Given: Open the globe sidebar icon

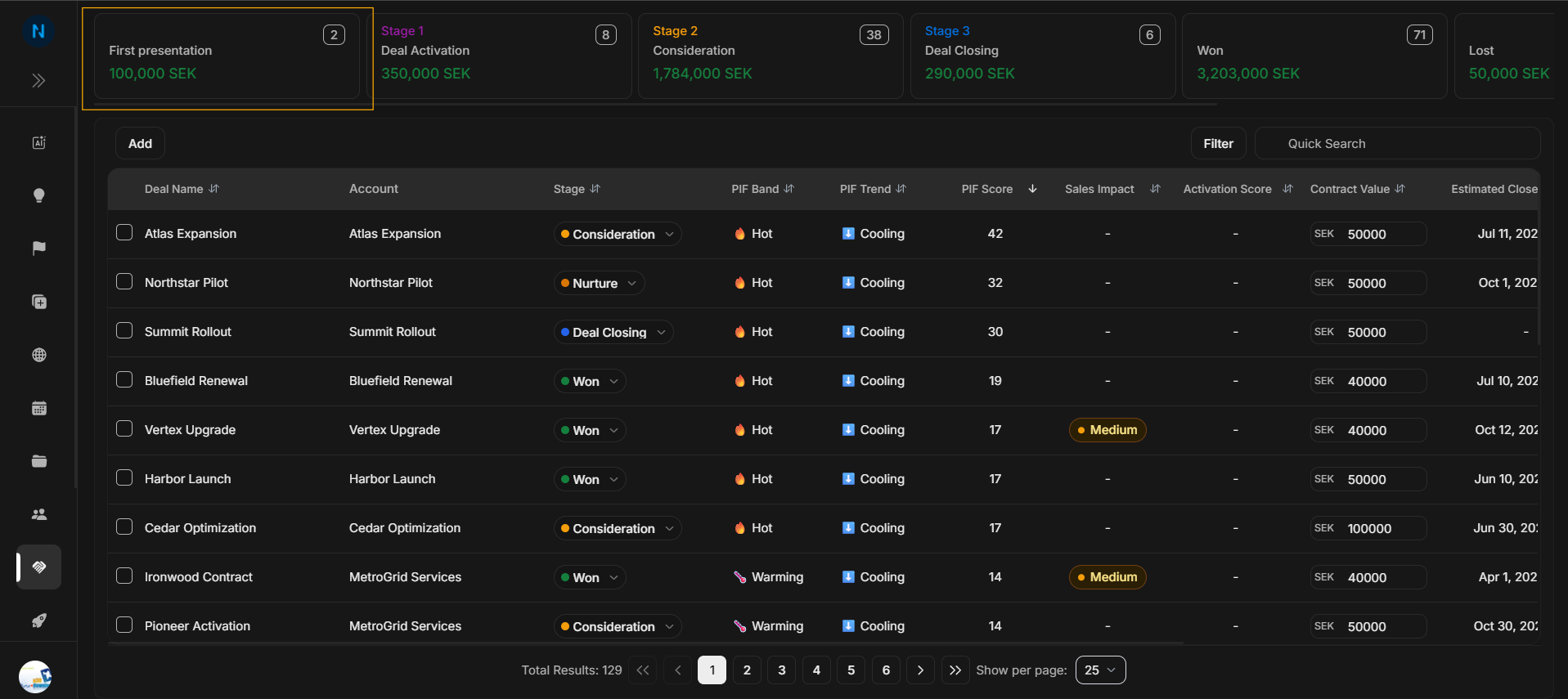Looking at the screenshot, I should pyautogui.click(x=38, y=355).
